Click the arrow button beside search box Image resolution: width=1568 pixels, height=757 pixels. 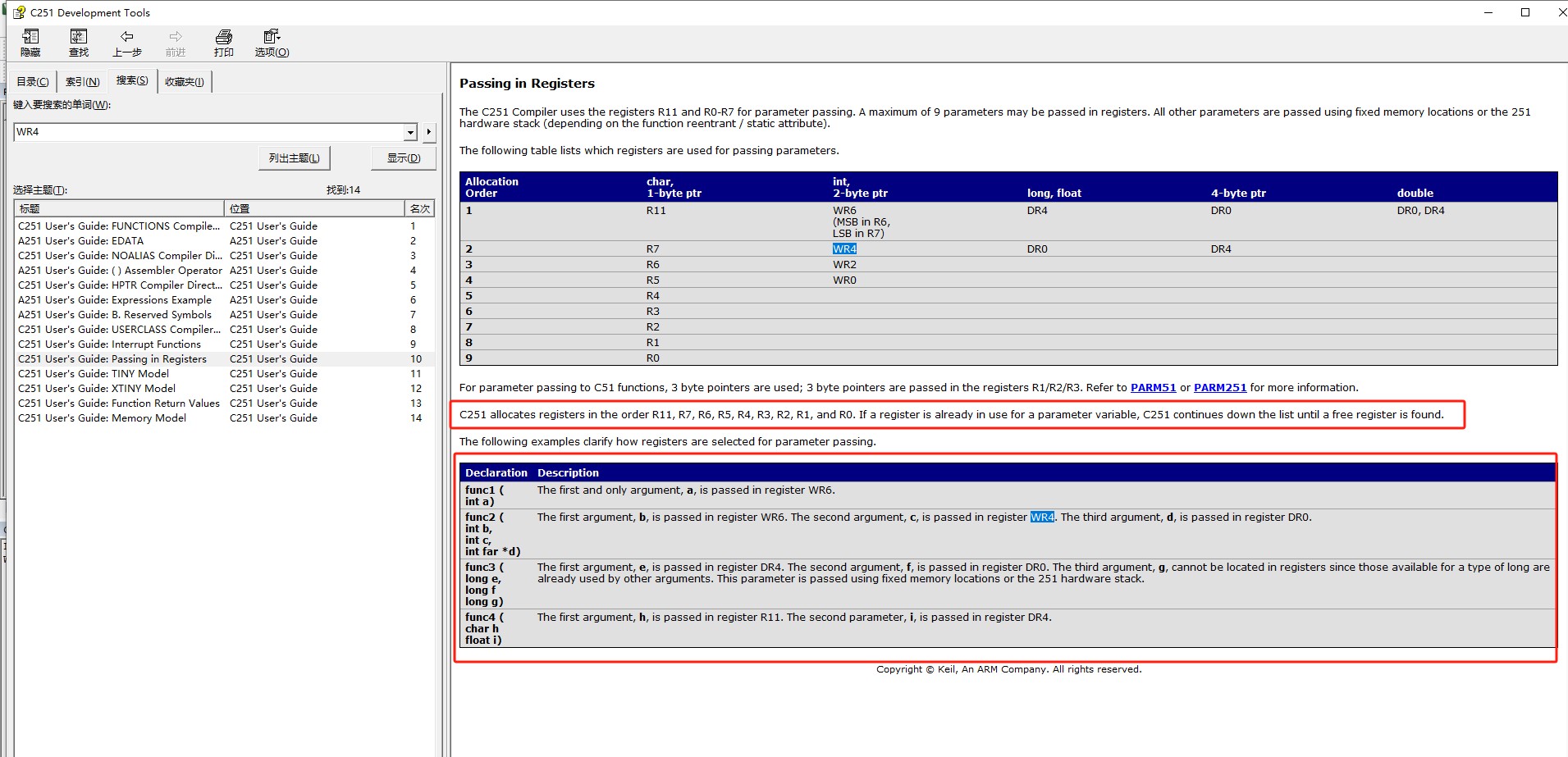pos(428,132)
